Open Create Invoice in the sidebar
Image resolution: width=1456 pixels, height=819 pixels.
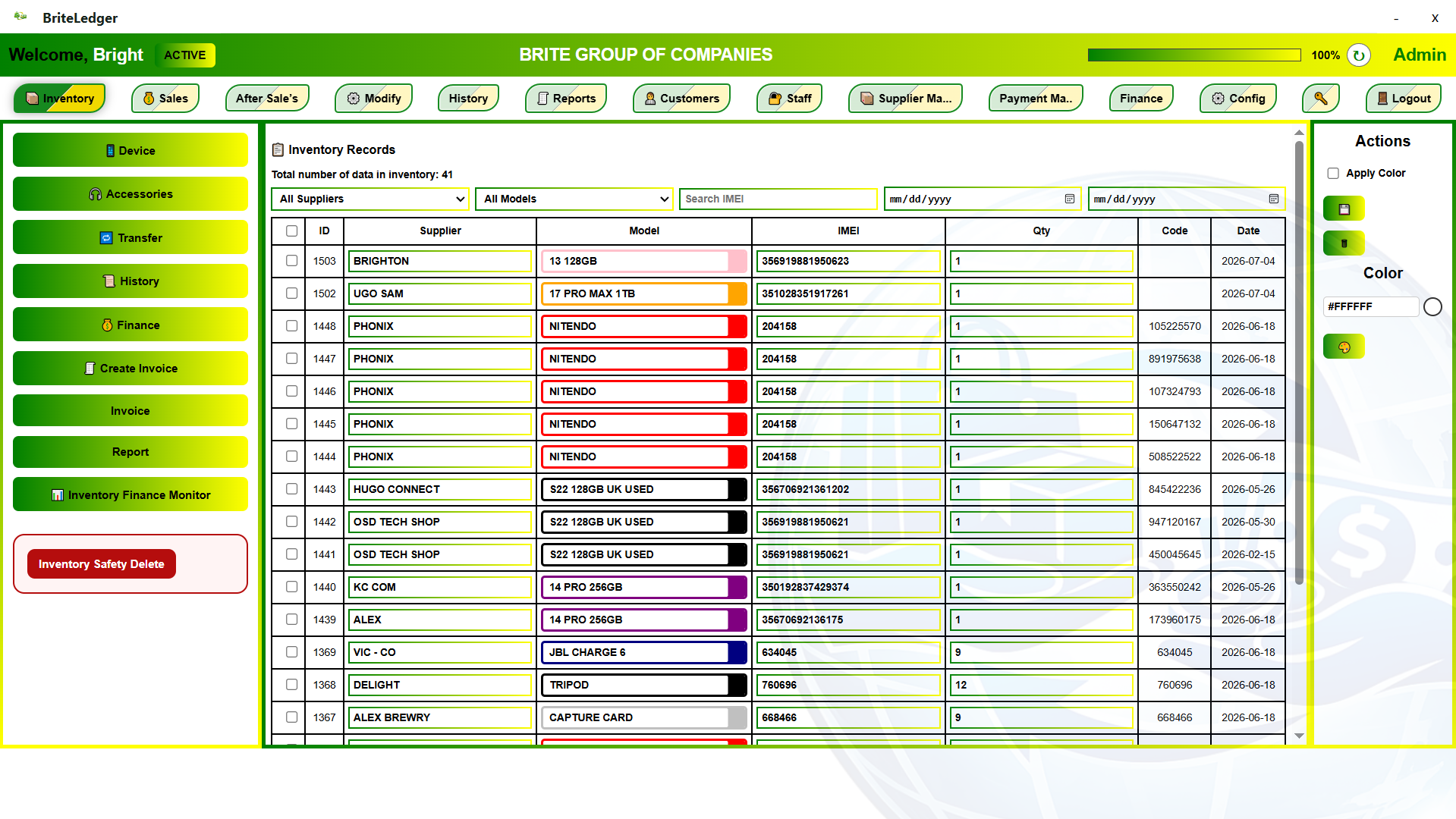click(131, 369)
